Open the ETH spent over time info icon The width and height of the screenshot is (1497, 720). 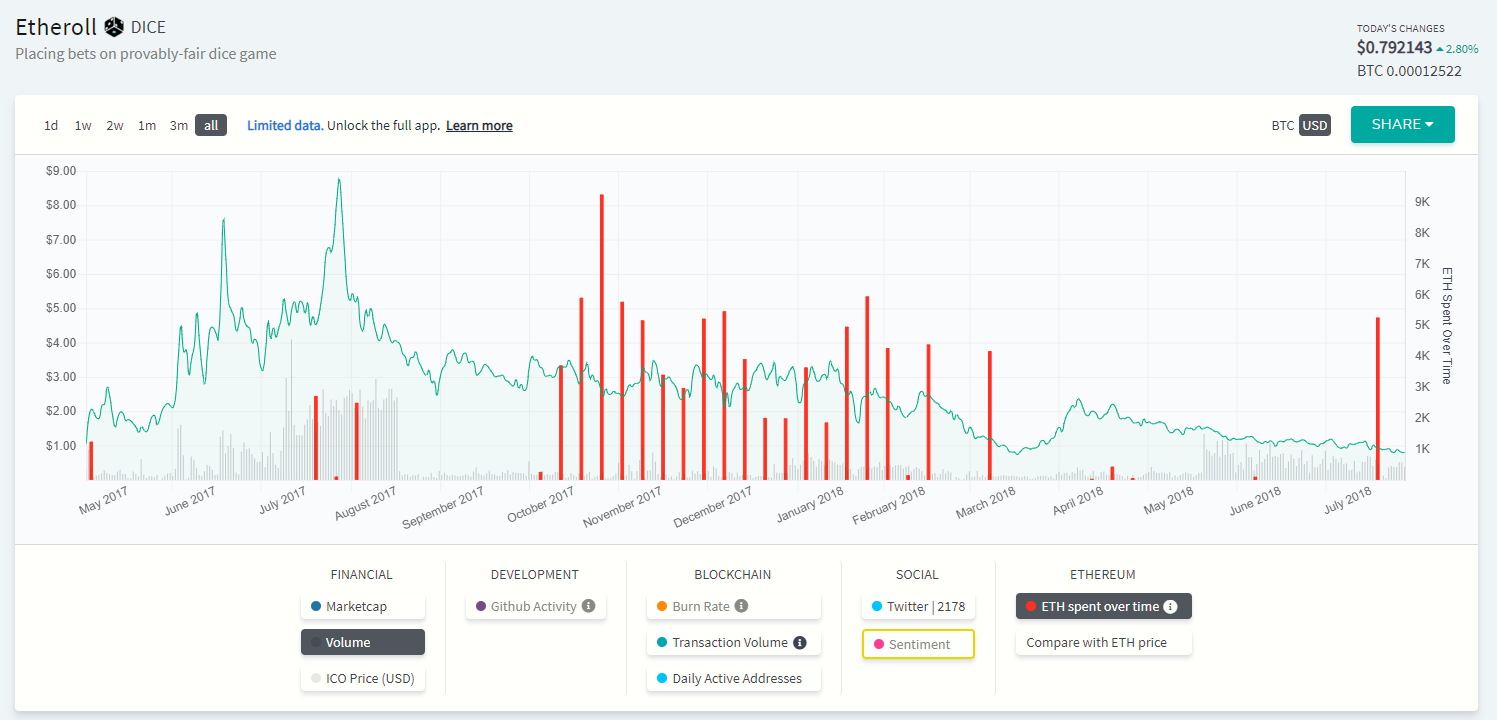[x=1171, y=606]
